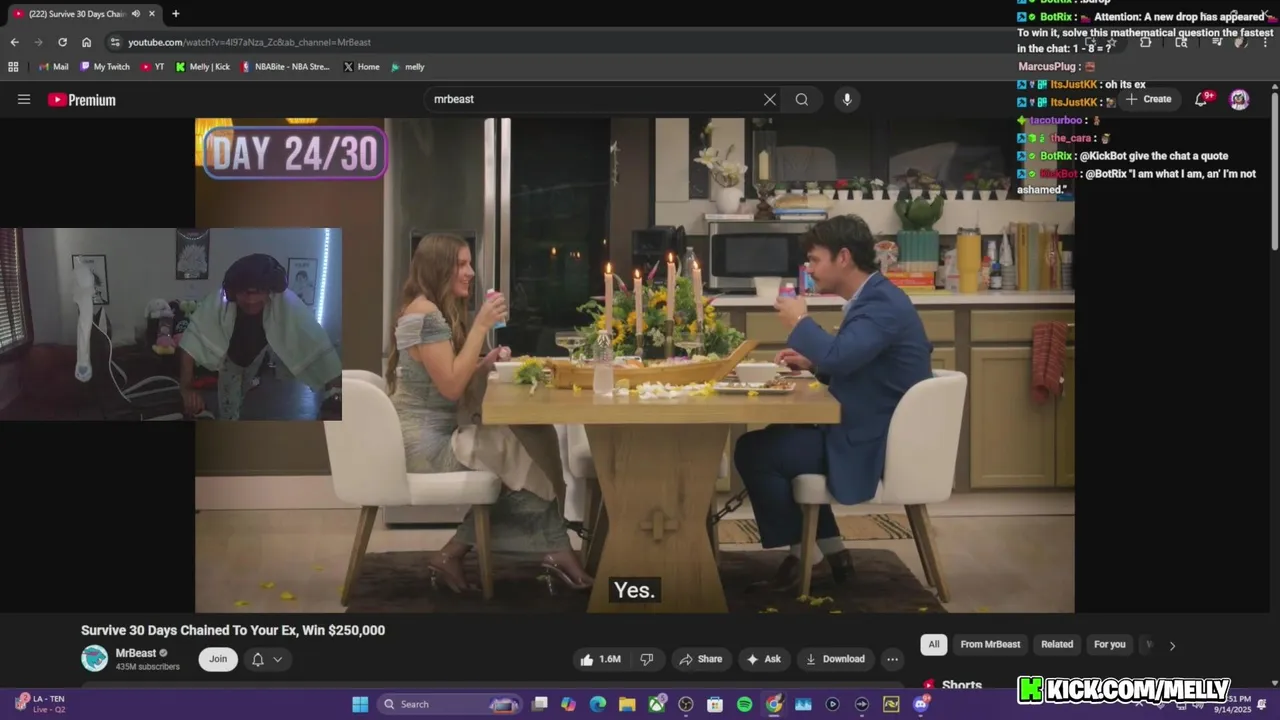1280x720 pixels.
Task: Join the MrBeast channel membership
Action: click(218, 659)
